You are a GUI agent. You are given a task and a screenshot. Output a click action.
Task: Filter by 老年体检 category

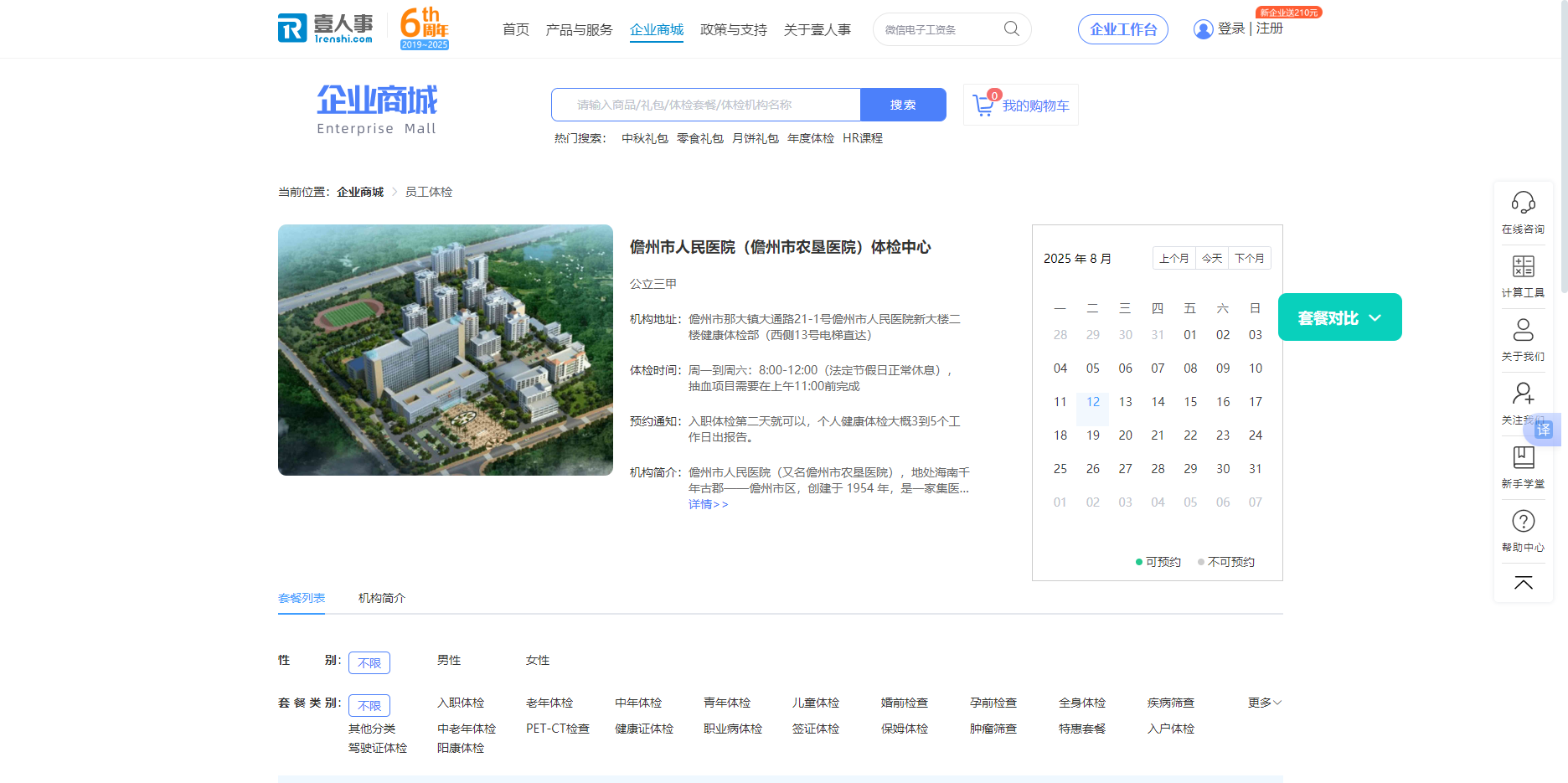coord(549,703)
